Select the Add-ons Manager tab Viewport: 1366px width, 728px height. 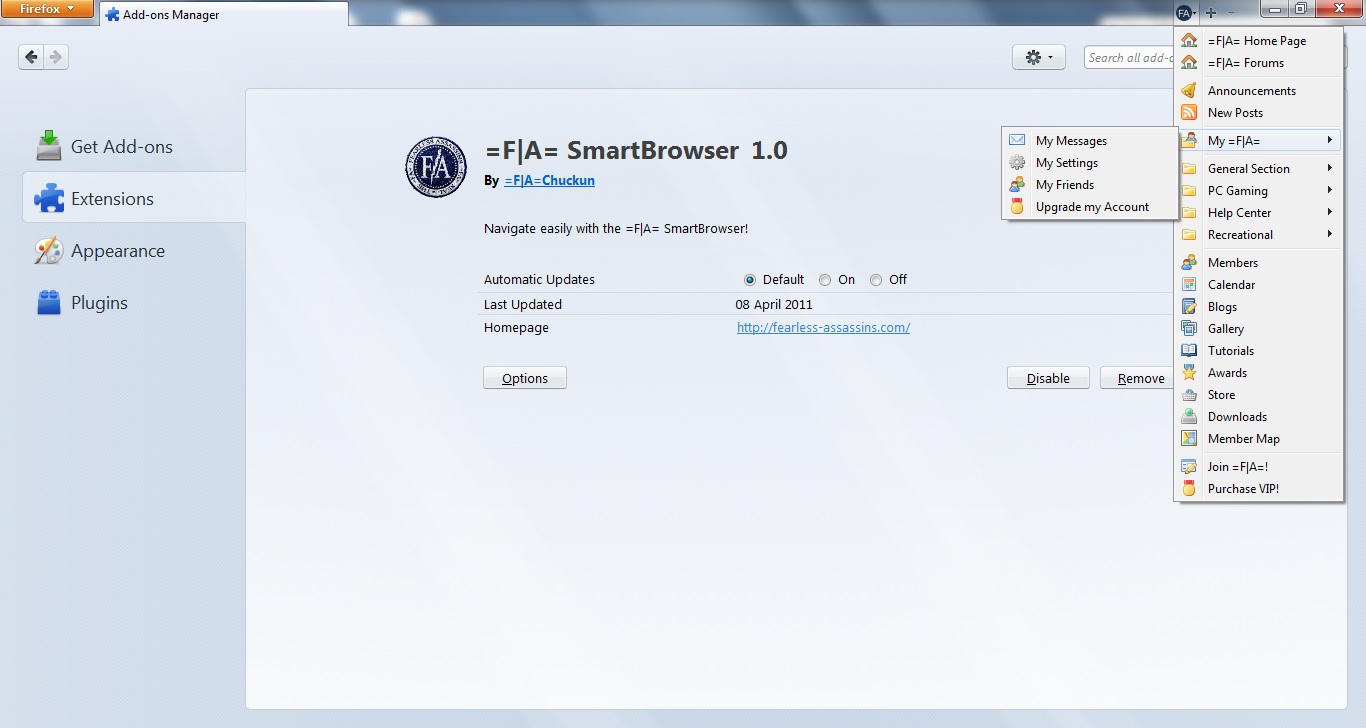pyautogui.click(x=224, y=14)
